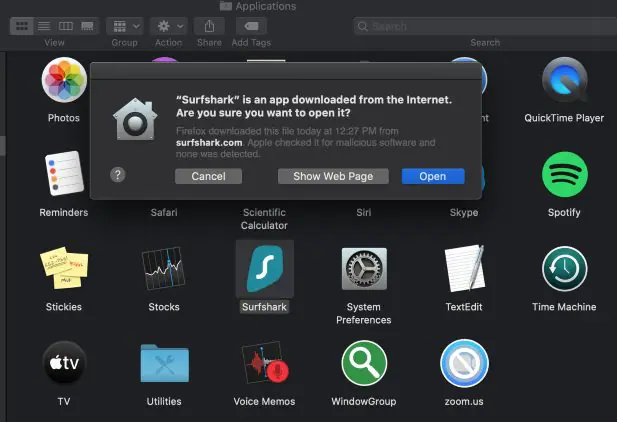Open the Apple TV app icon

coord(64,363)
